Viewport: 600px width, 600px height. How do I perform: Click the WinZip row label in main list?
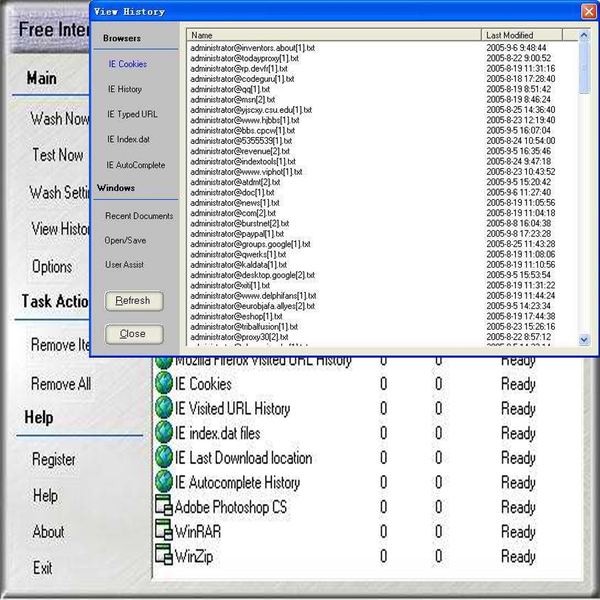(194, 556)
